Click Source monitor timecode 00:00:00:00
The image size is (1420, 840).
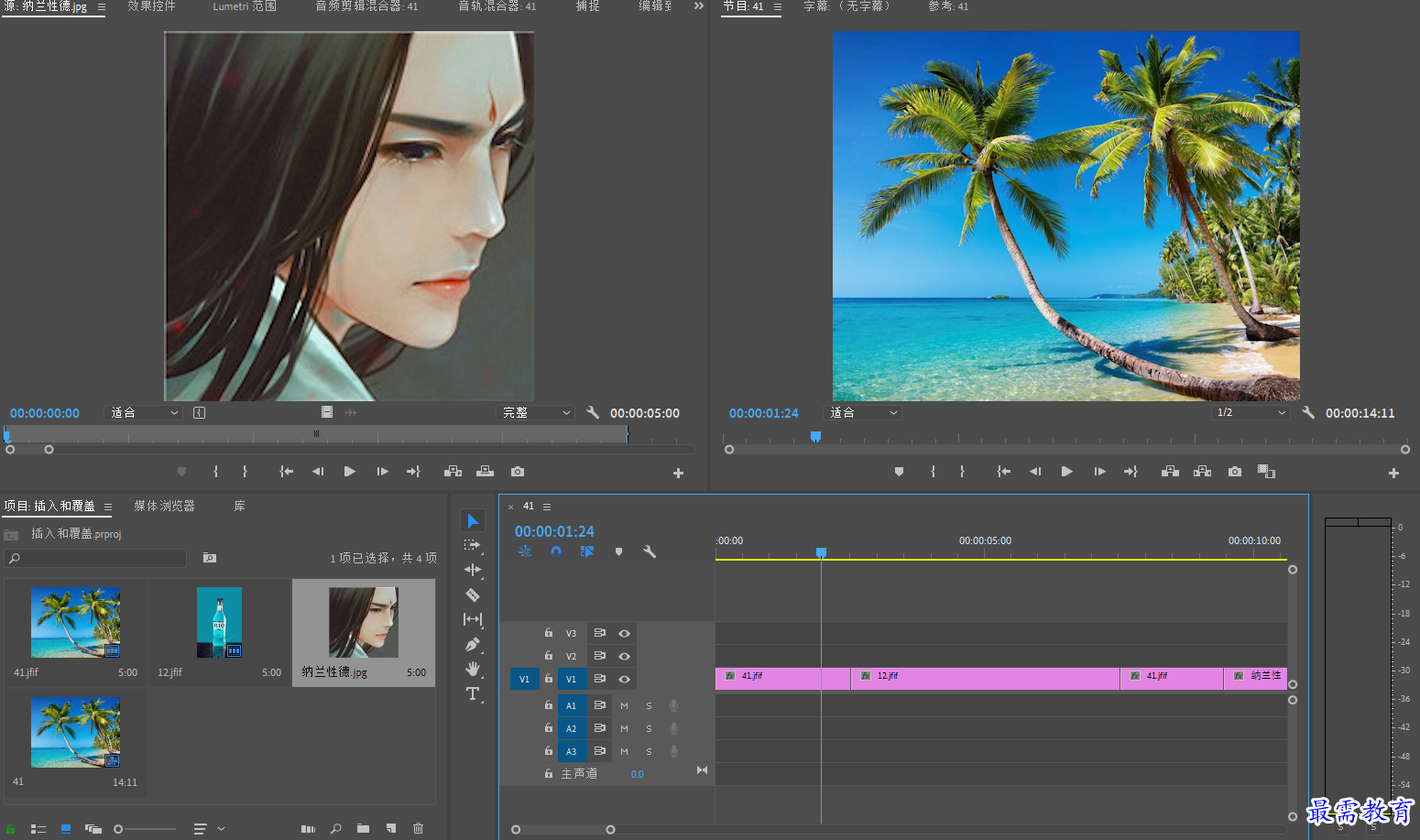click(x=45, y=413)
